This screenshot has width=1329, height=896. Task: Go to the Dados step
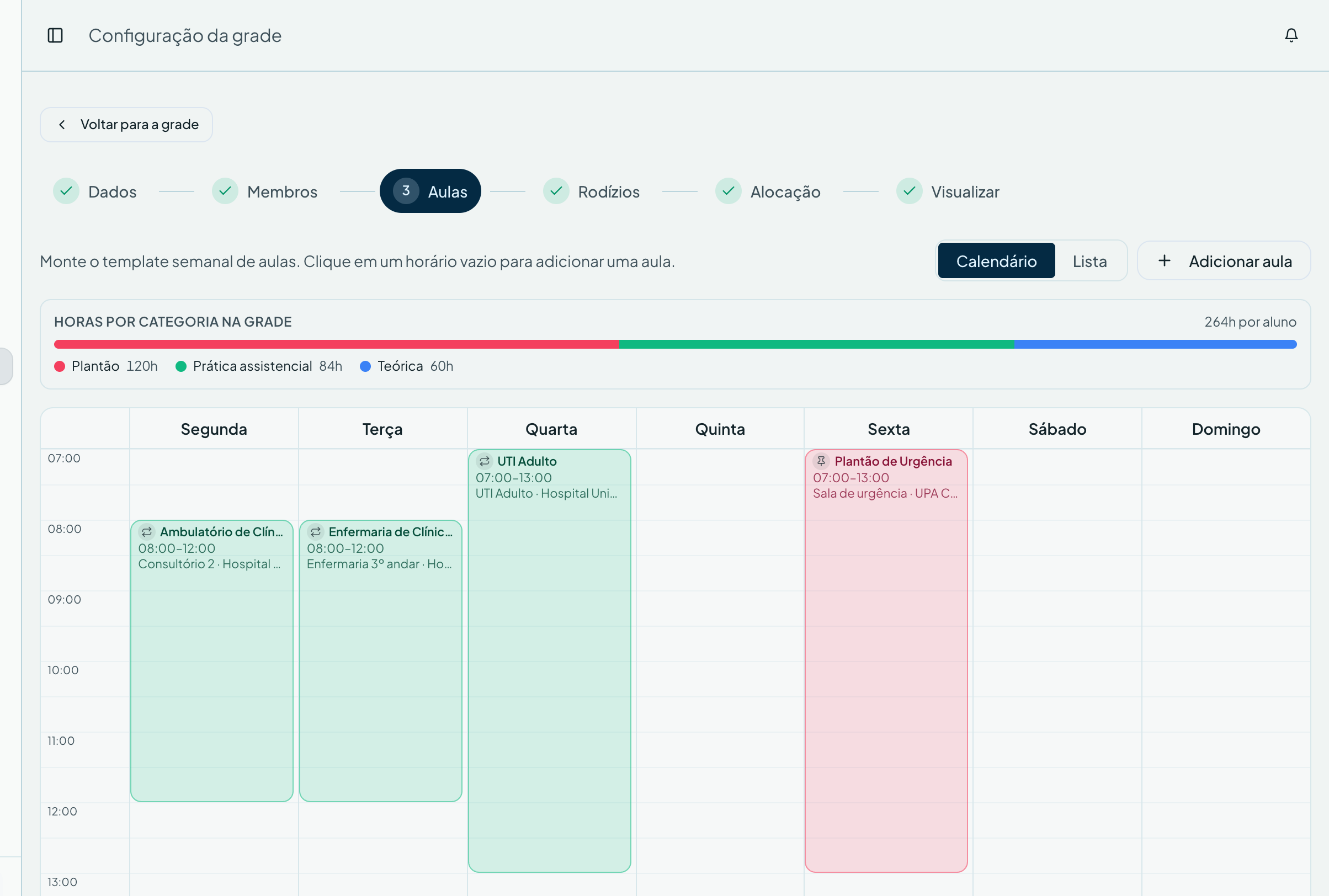click(x=95, y=191)
